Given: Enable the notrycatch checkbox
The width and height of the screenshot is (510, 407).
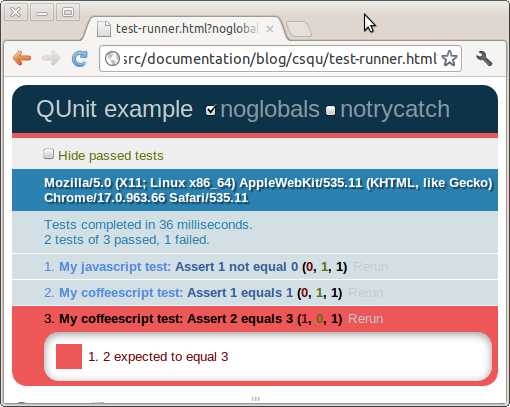Looking at the screenshot, I should tap(330, 111).
